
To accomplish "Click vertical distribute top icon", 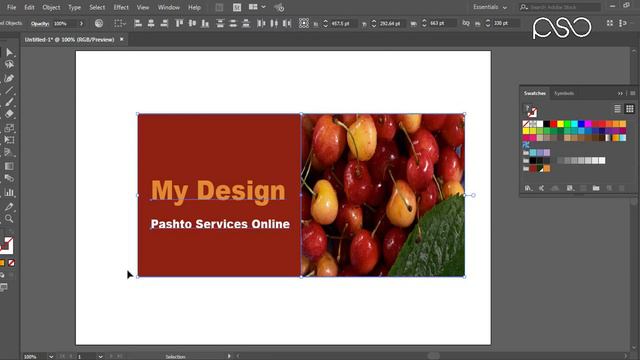I will pyautogui.click(x=220, y=23).
